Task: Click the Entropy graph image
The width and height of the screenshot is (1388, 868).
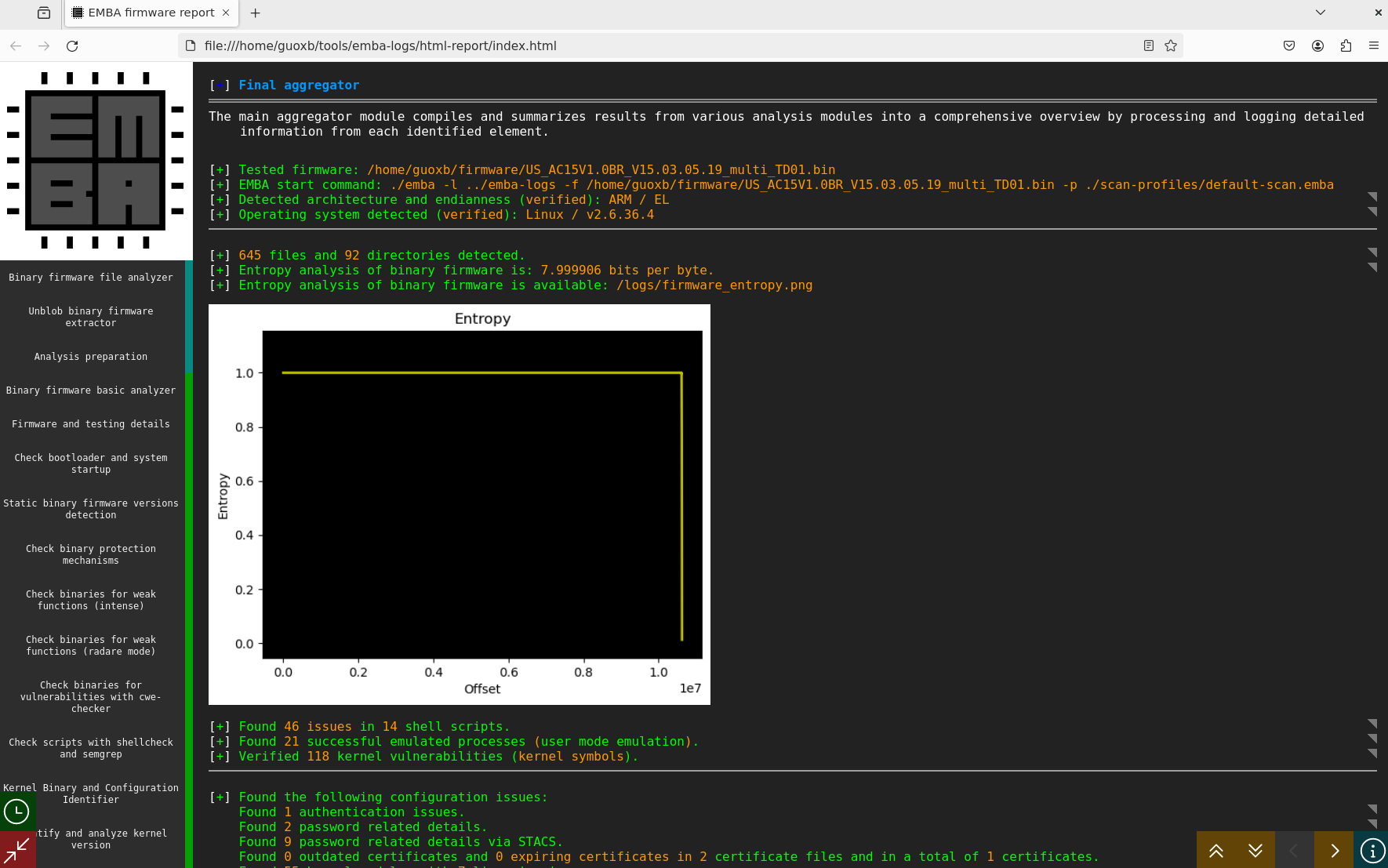Action: point(460,504)
